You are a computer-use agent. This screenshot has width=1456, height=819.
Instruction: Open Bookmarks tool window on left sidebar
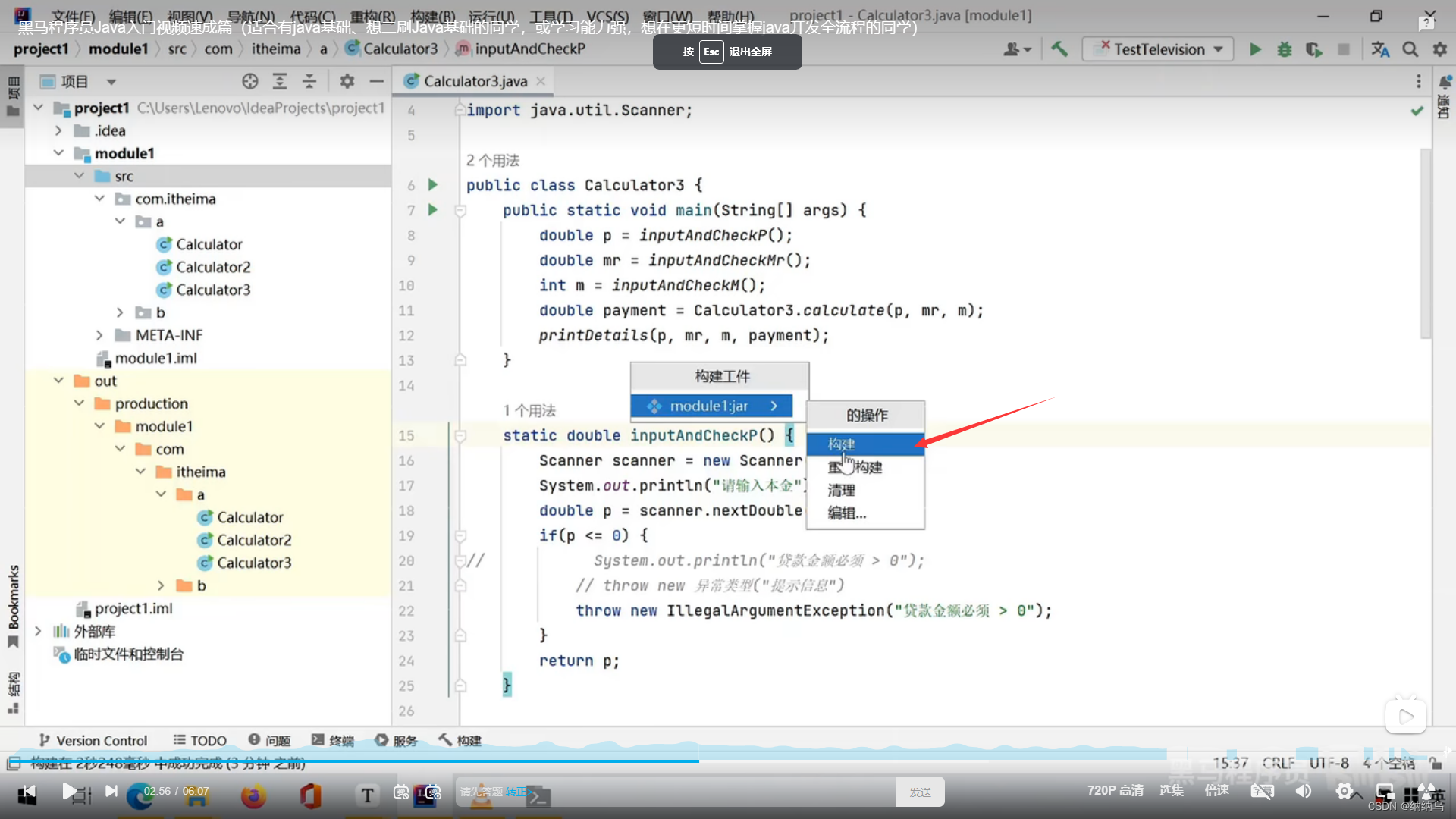pyautogui.click(x=13, y=607)
